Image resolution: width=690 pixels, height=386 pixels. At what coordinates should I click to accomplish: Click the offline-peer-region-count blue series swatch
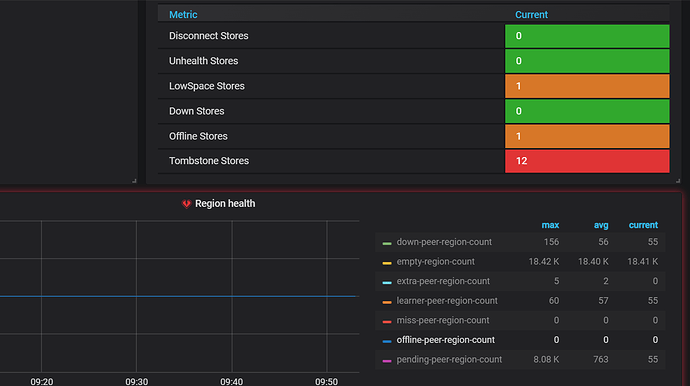coord(387,341)
